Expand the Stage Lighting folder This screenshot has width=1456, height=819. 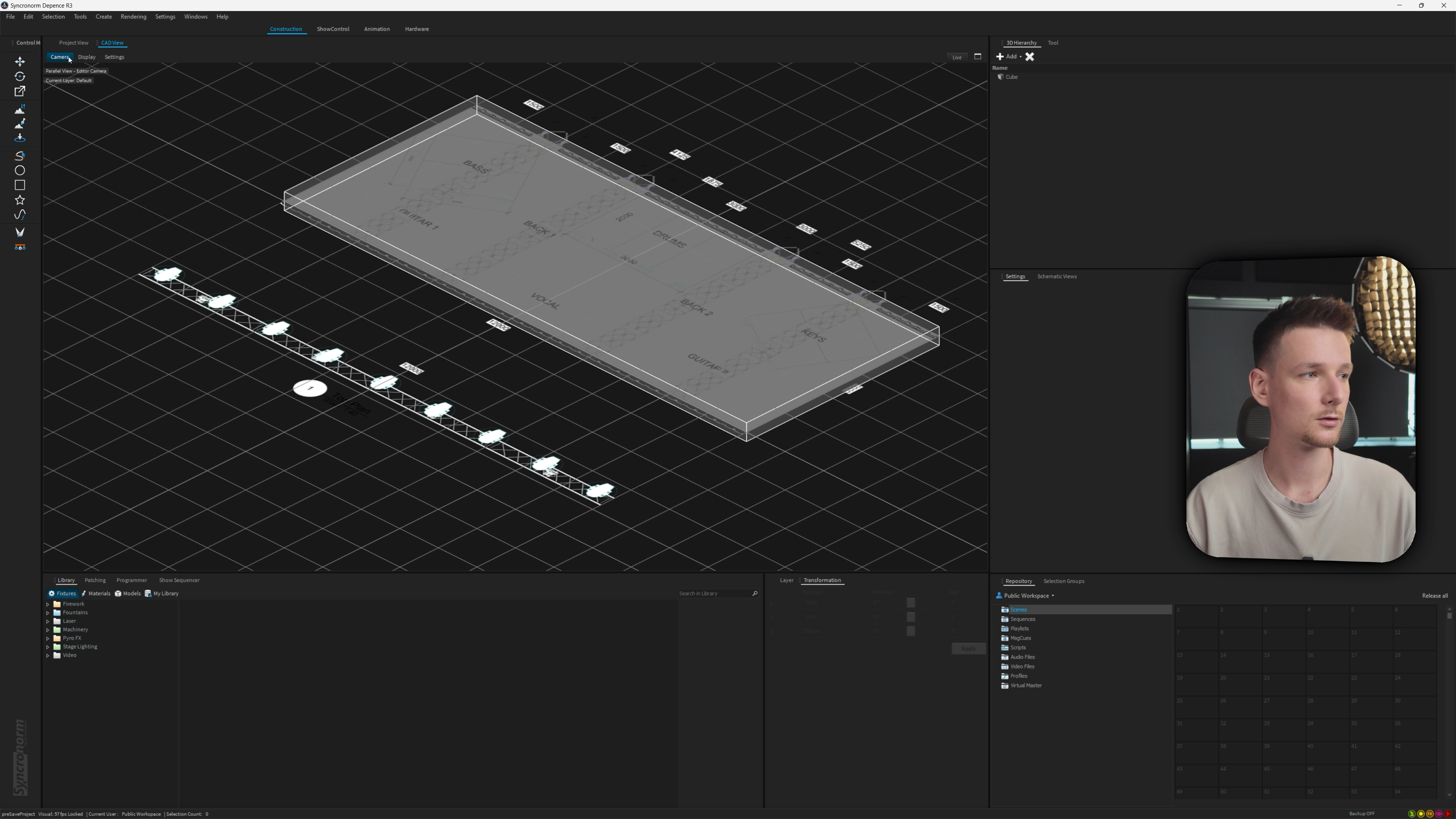point(48,646)
